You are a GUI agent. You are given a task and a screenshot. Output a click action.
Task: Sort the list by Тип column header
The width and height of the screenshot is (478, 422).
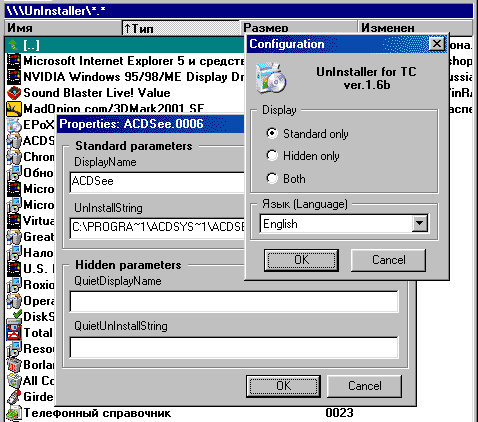[x=181, y=28]
